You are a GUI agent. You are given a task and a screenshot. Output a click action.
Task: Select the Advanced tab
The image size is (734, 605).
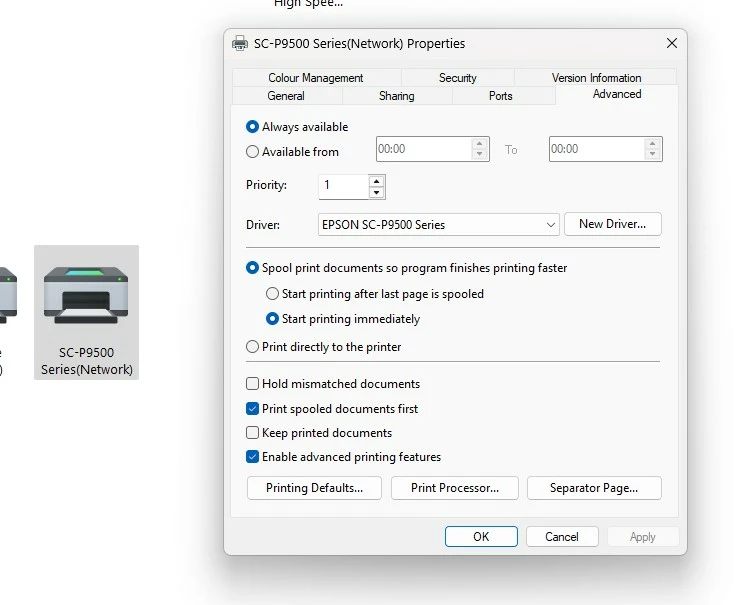click(x=617, y=94)
